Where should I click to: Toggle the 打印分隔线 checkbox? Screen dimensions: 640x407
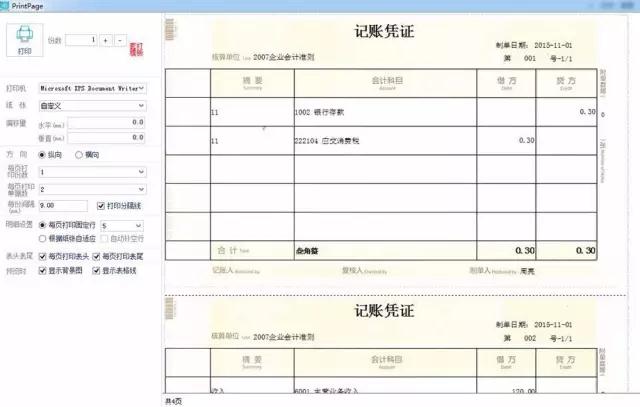100,206
